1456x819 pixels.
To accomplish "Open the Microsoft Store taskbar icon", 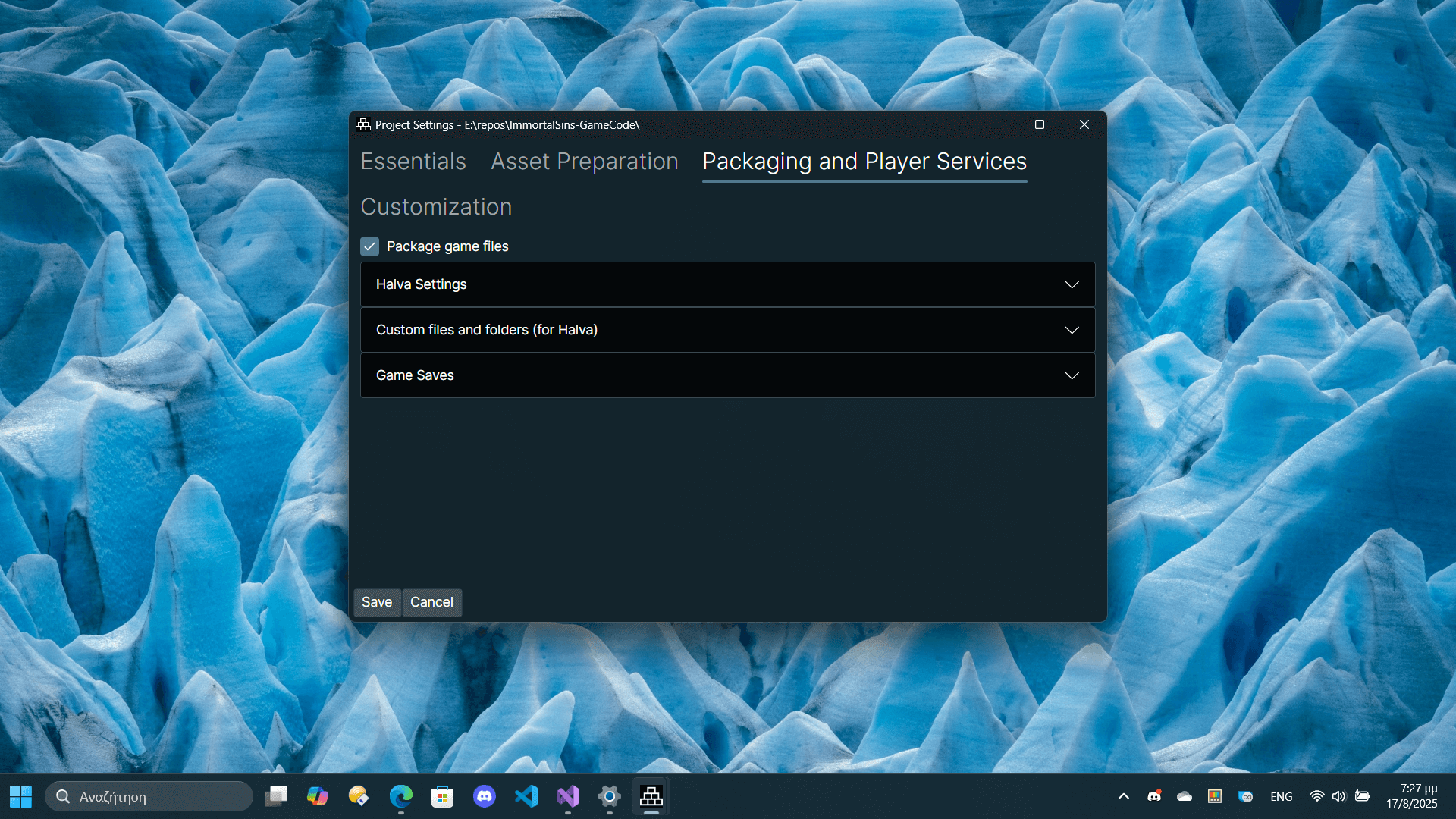I will pyautogui.click(x=442, y=796).
